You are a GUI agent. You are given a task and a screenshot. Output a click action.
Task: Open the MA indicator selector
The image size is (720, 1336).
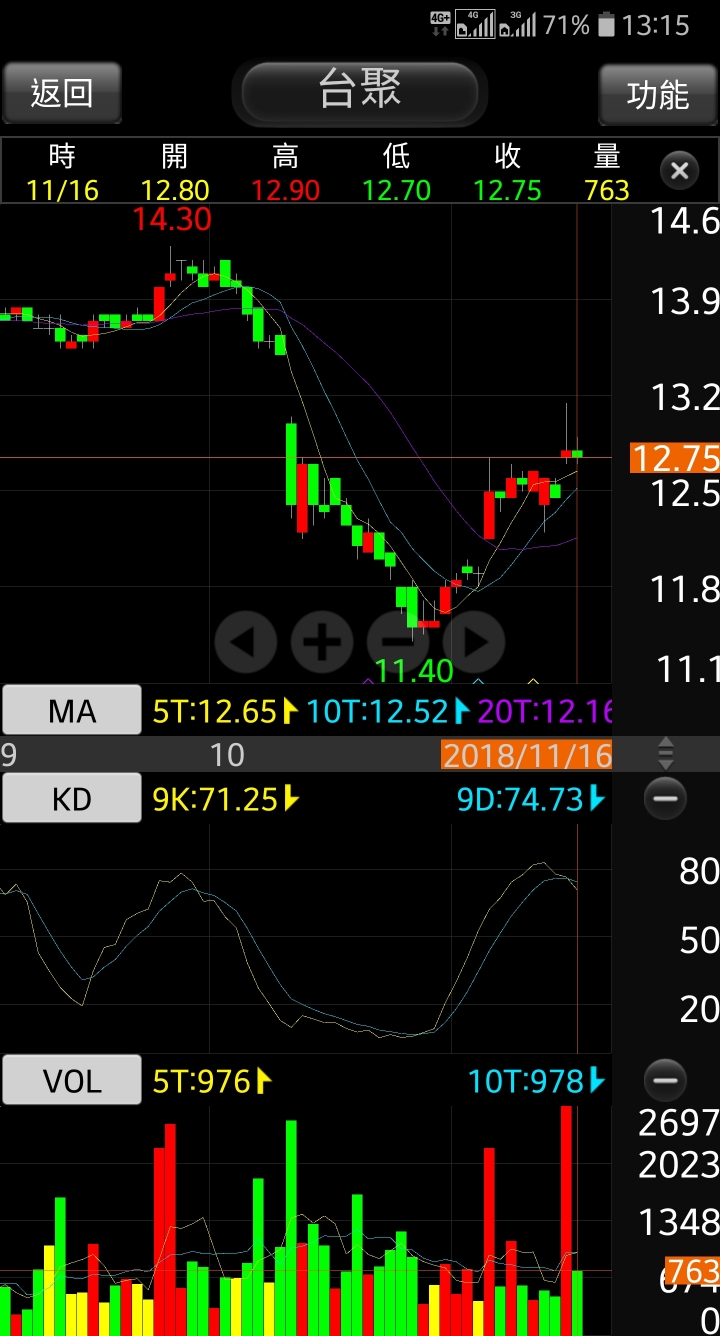pos(72,711)
